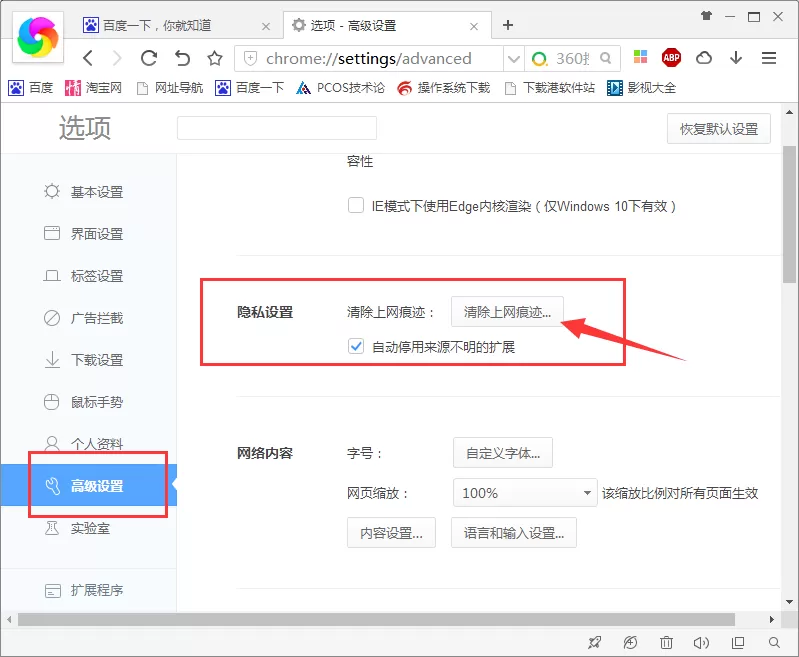Toggle the sound speaker icon in status bar
This screenshot has width=799, height=657.
[701, 643]
